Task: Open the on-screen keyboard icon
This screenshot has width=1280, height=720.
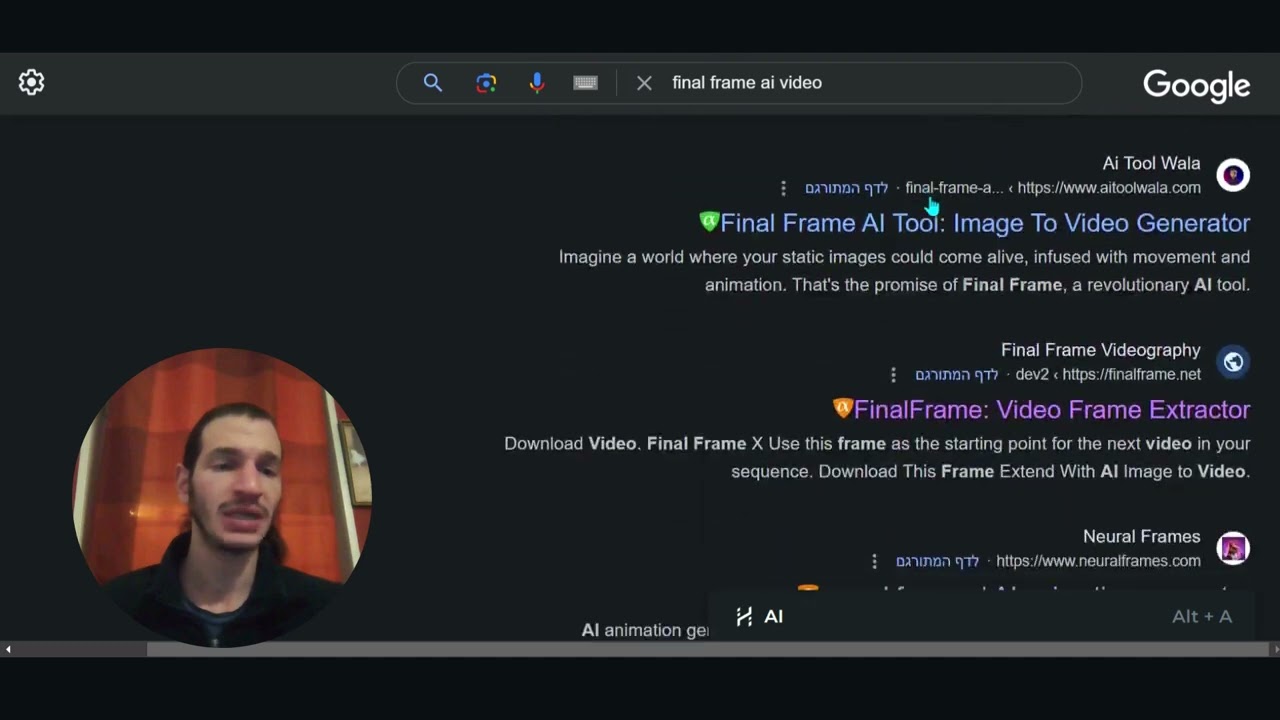Action: (x=586, y=83)
